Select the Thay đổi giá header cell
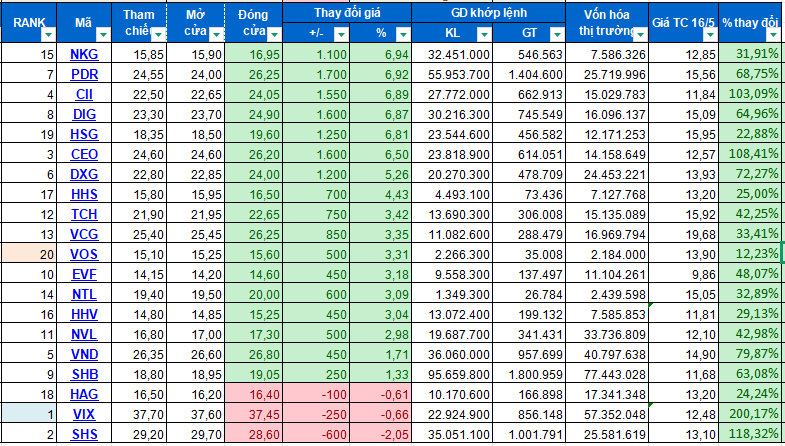The width and height of the screenshot is (785, 446). pos(347,13)
